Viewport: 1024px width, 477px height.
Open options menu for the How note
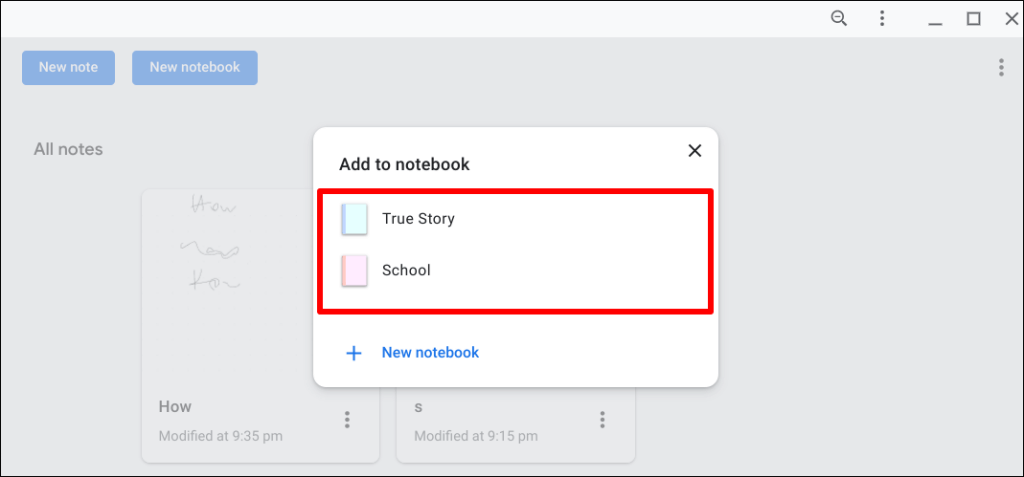click(x=347, y=420)
